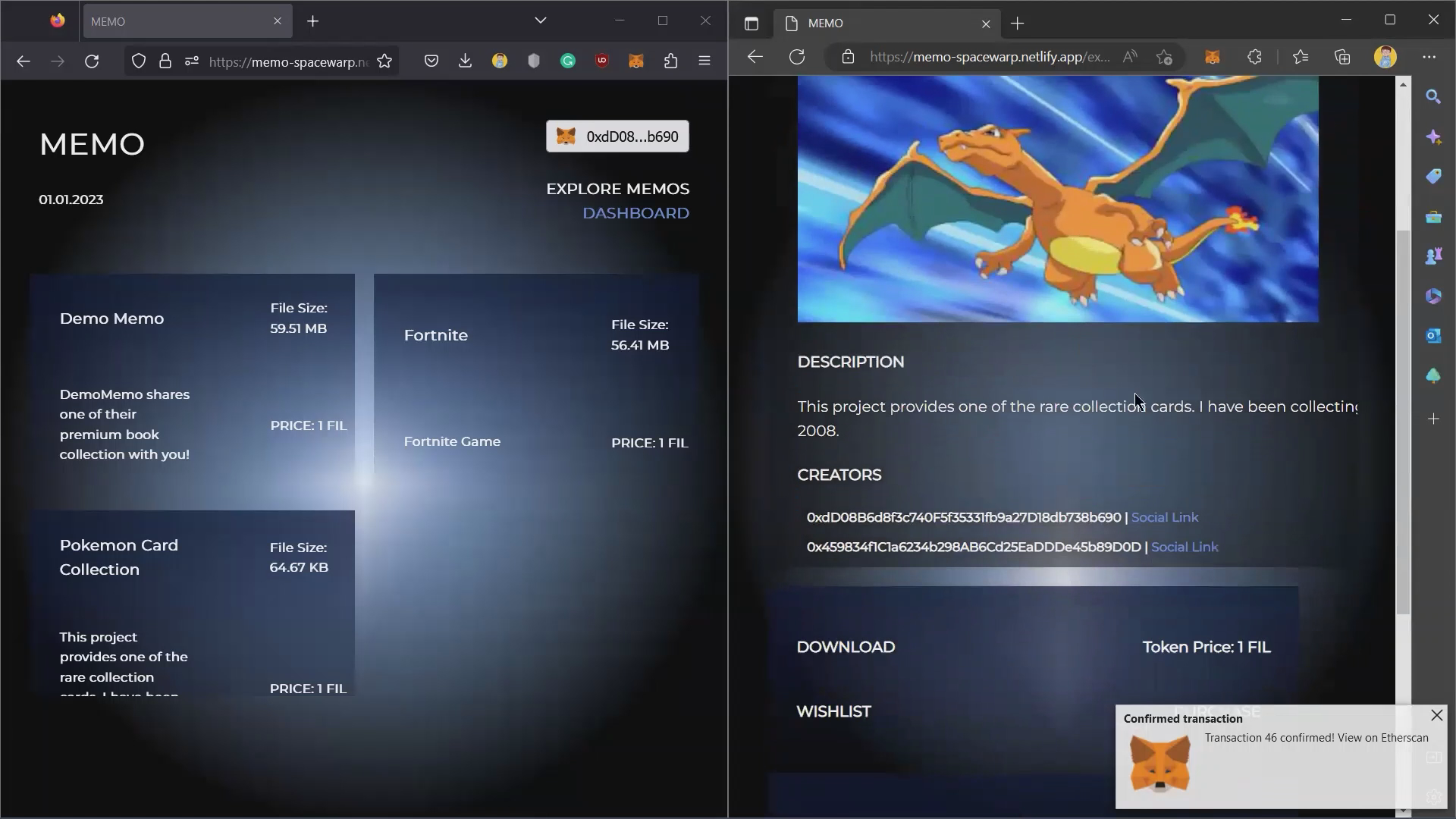
Task: Open Edge Favorites list icon
Action: coord(1301,57)
